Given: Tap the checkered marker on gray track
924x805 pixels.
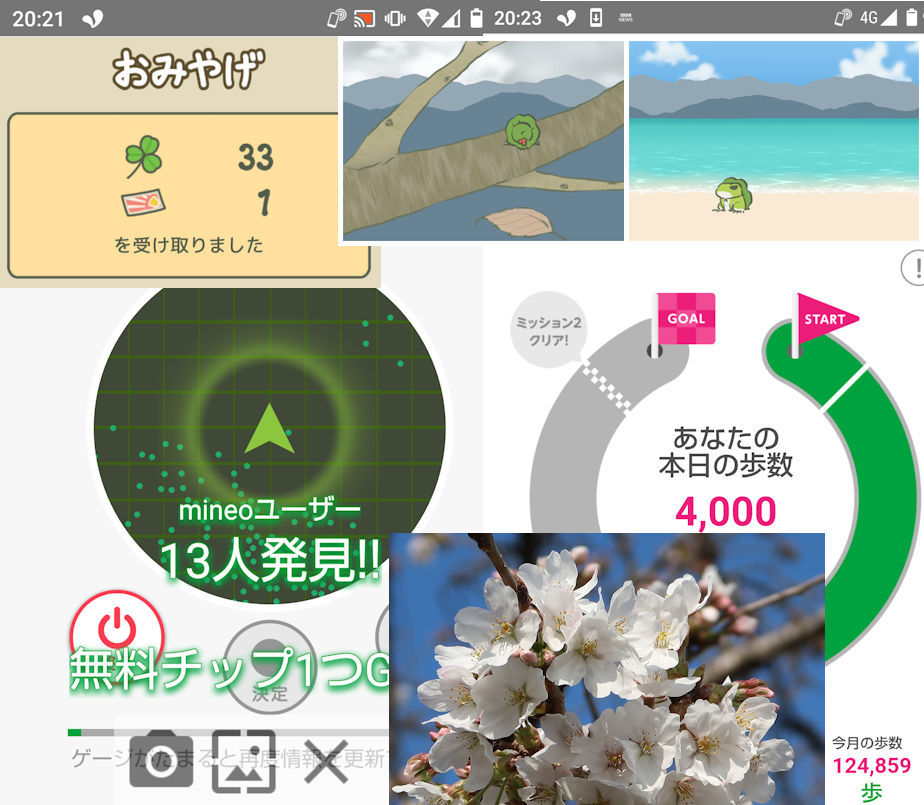Looking at the screenshot, I should (607, 386).
